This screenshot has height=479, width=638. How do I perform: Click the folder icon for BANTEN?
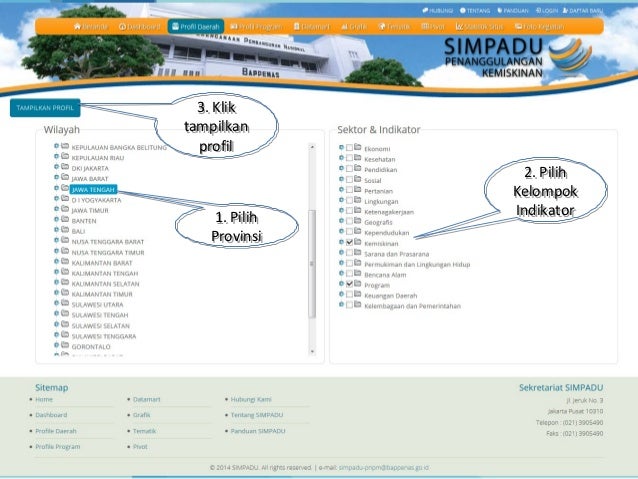[x=65, y=219]
